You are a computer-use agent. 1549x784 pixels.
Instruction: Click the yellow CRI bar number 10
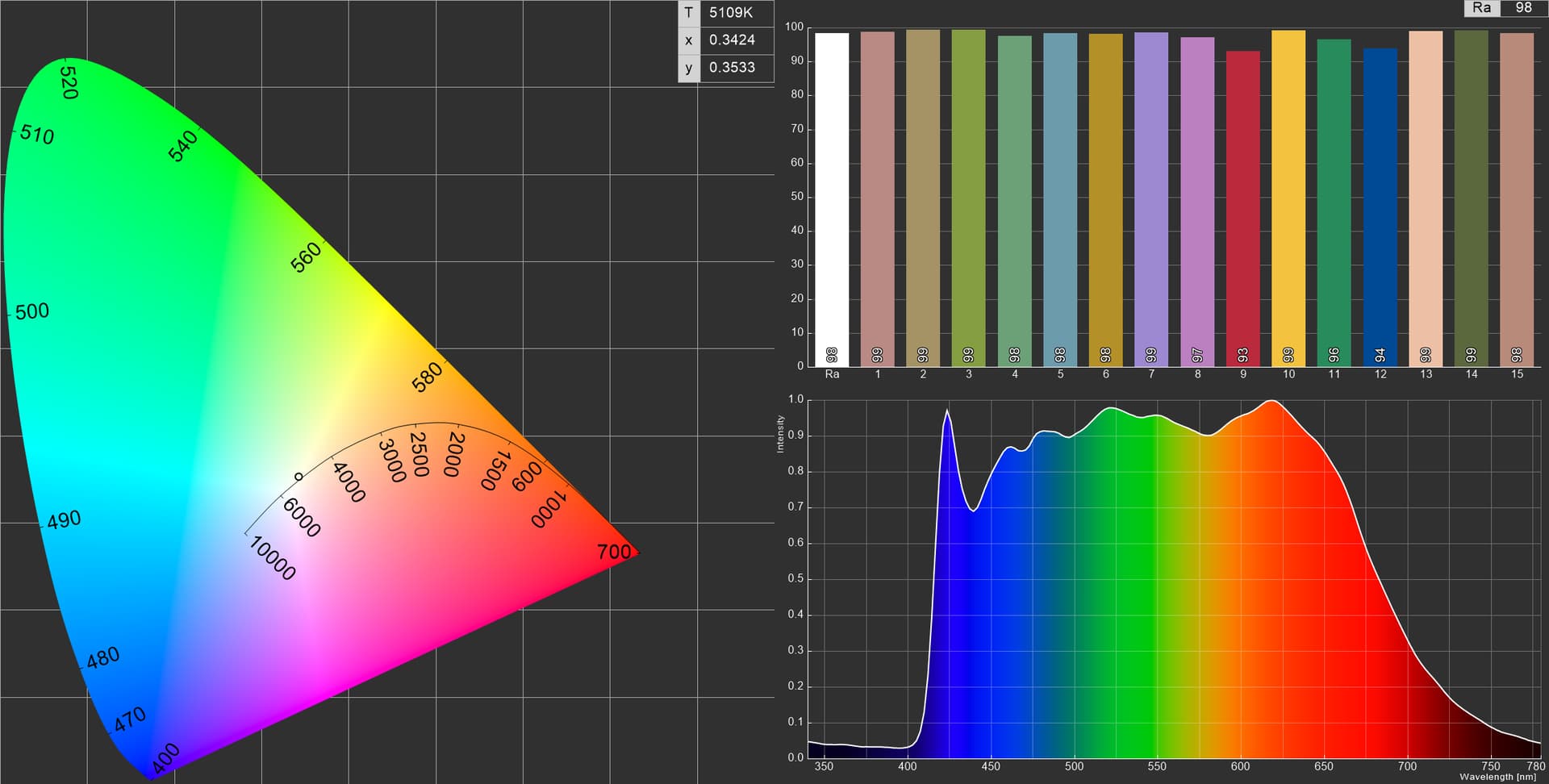1288,198
